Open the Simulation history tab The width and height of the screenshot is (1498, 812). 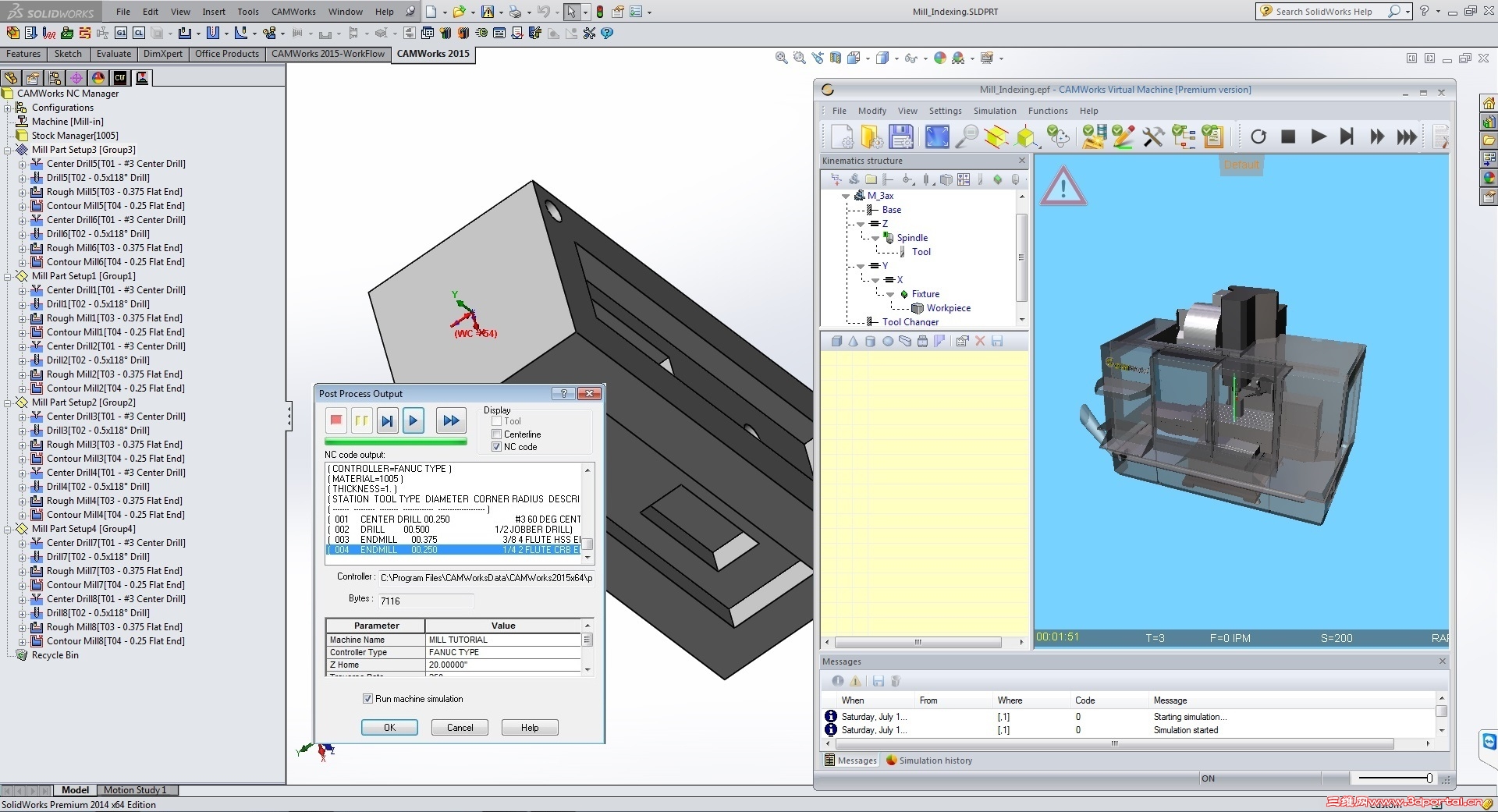[x=929, y=761]
